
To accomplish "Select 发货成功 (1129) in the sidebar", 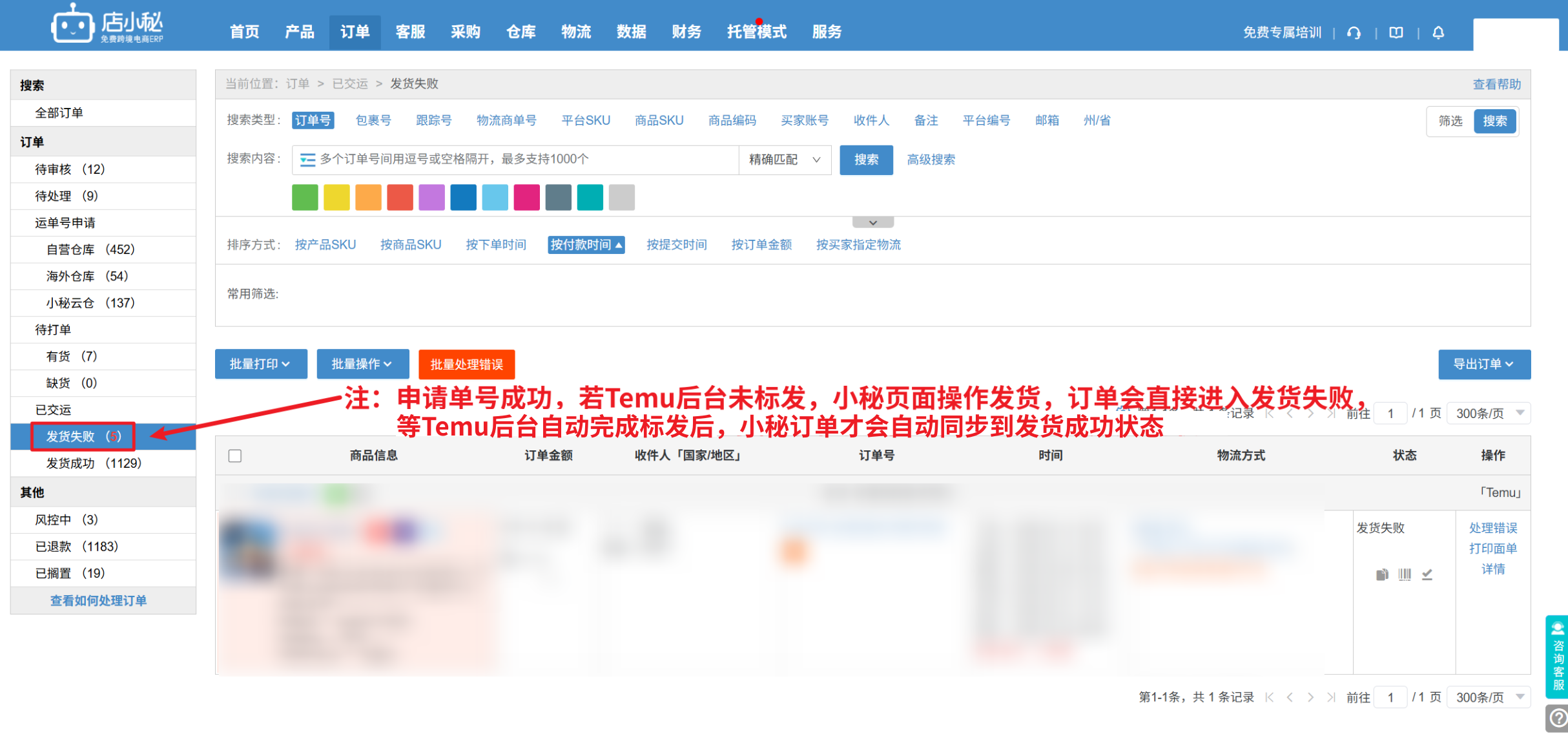I will pyautogui.click(x=94, y=463).
